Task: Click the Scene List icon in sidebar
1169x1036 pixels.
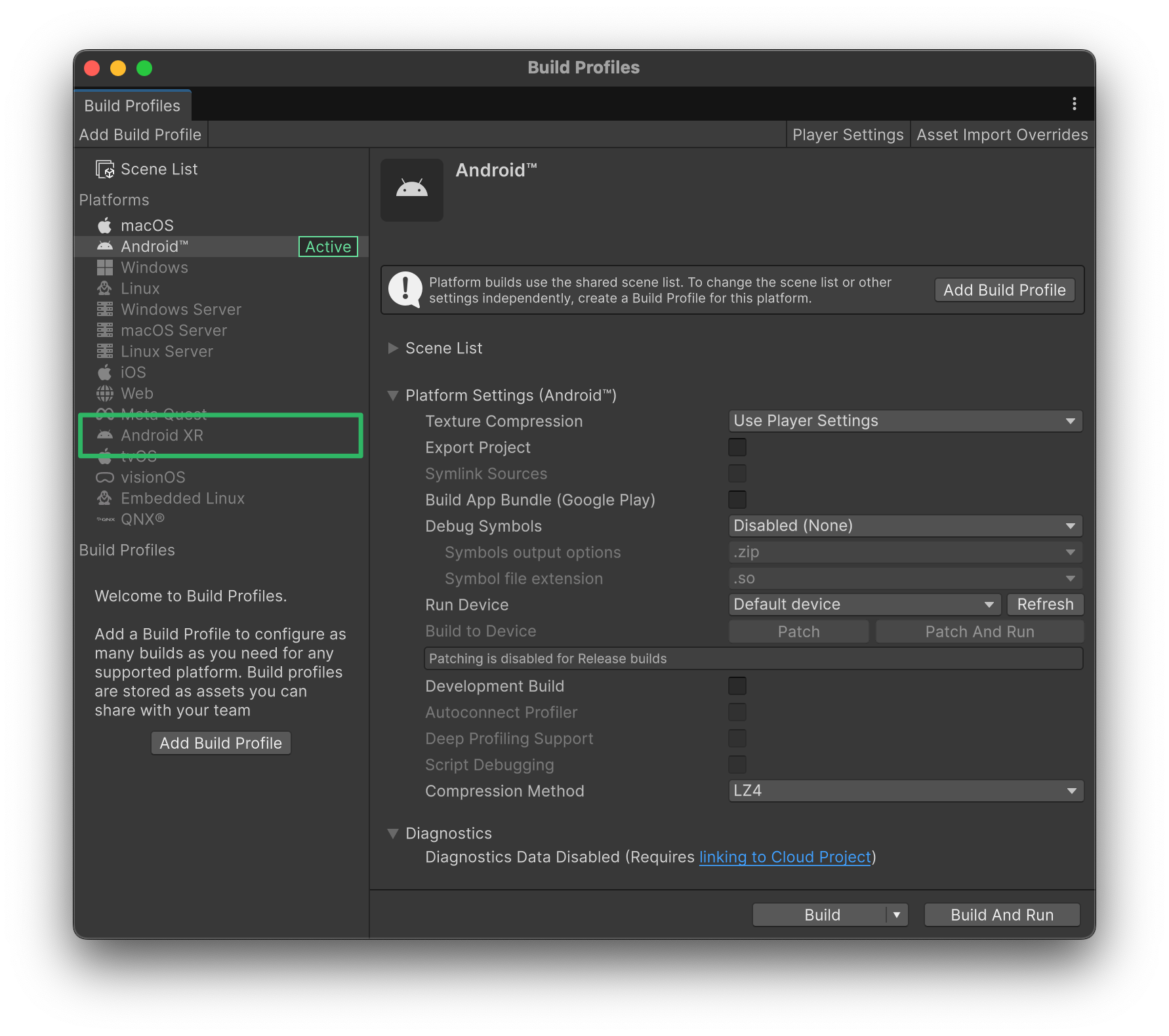Action: (x=105, y=169)
